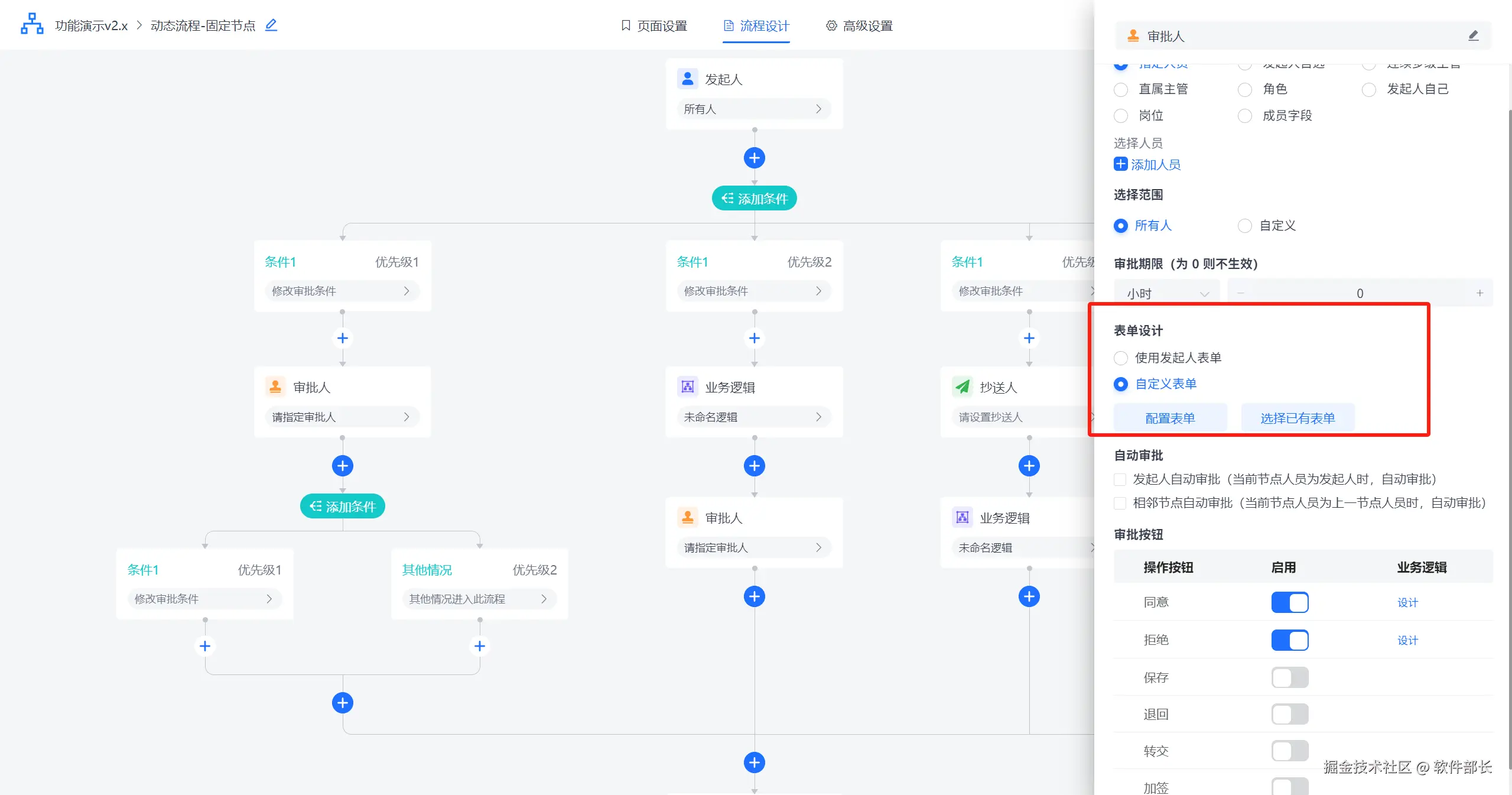This screenshot has width=1512, height=795.
Task: Click 设计 link for the 拒绝 button
Action: coord(1407,640)
